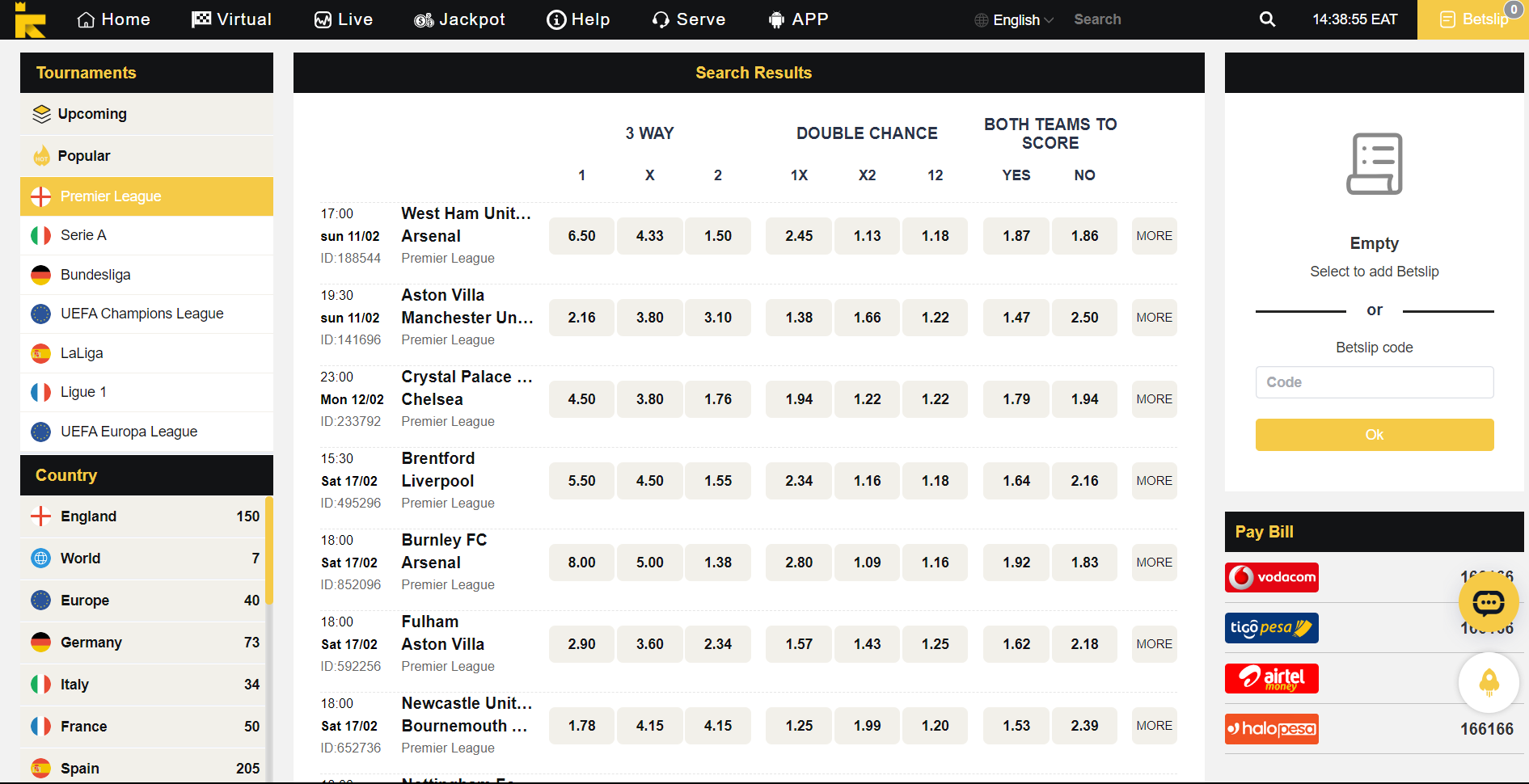Select NO odds 1.94 for Crystal Palace match
Screen dimensions: 1529x784
tap(1085, 399)
